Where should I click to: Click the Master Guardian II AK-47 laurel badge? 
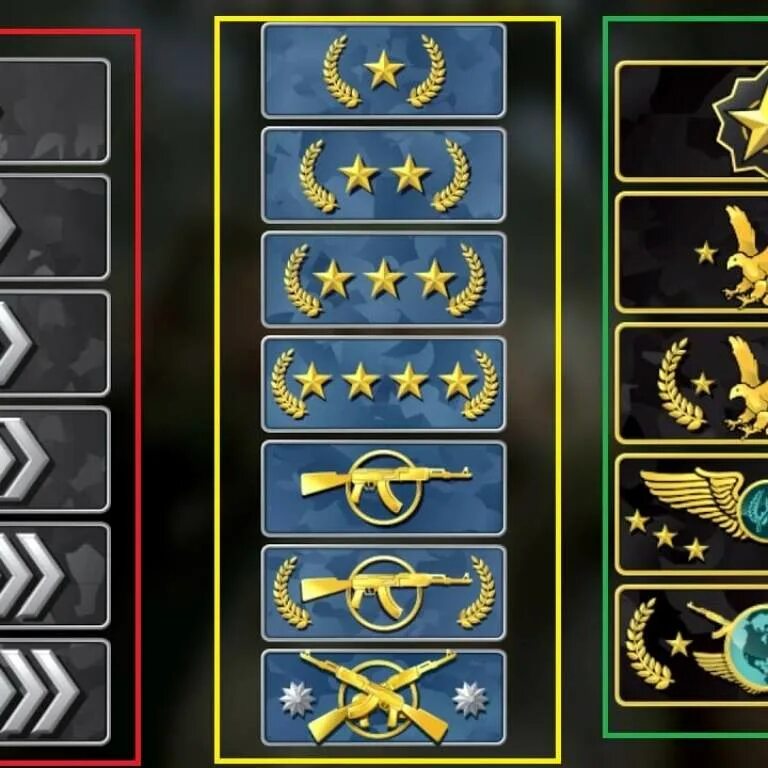[384, 593]
